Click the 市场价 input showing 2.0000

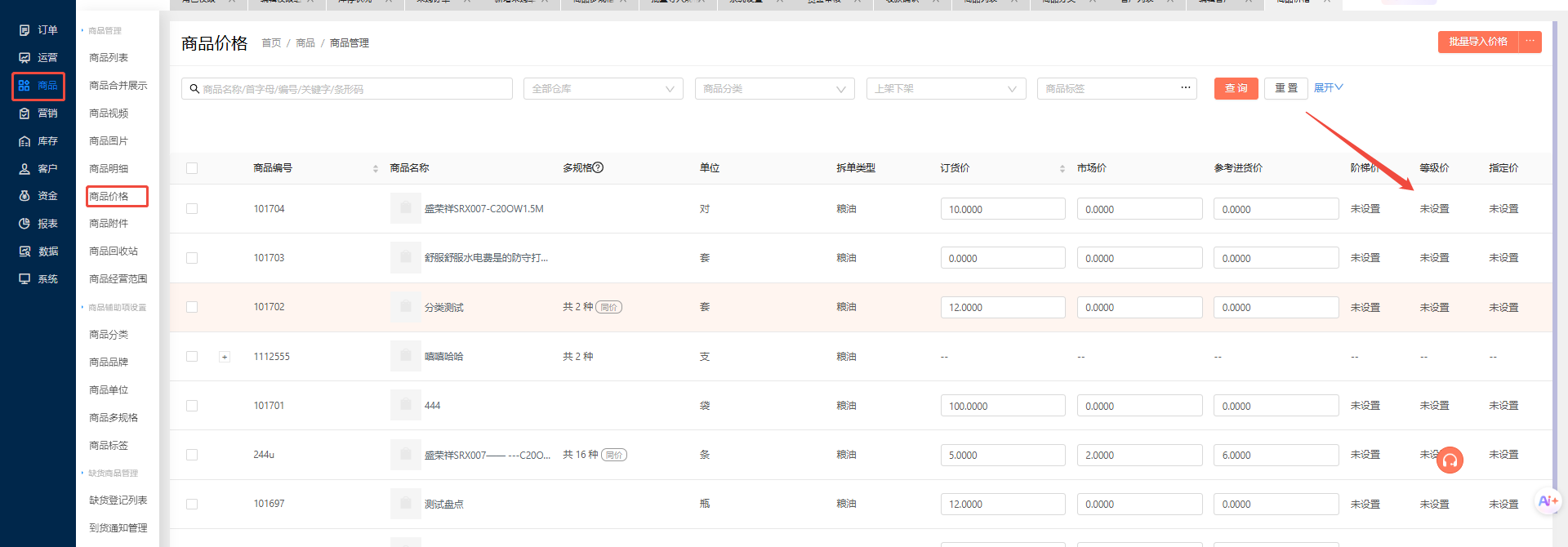(x=1140, y=455)
